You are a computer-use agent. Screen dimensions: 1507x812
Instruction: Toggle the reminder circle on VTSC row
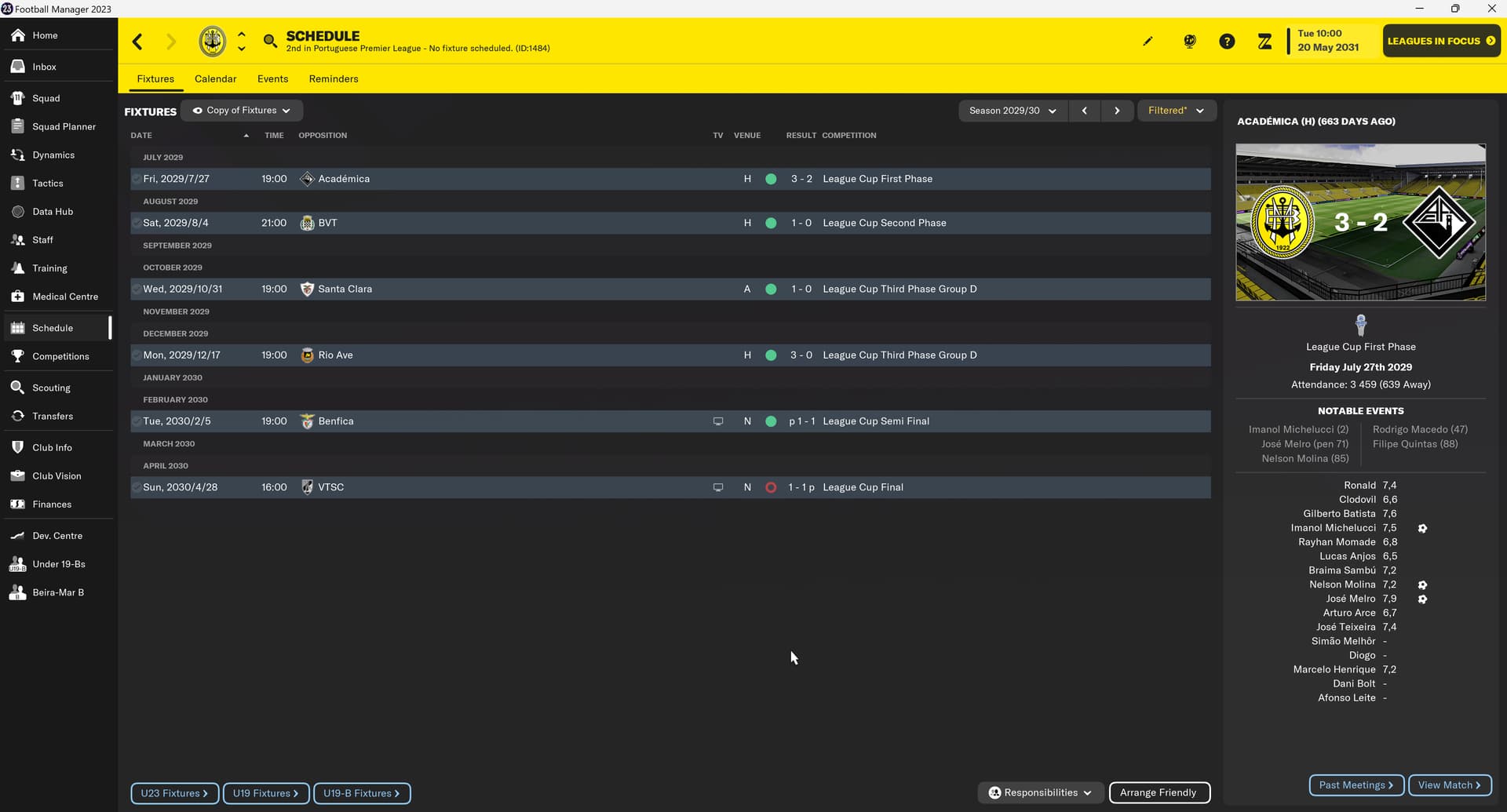tap(137, 487)
